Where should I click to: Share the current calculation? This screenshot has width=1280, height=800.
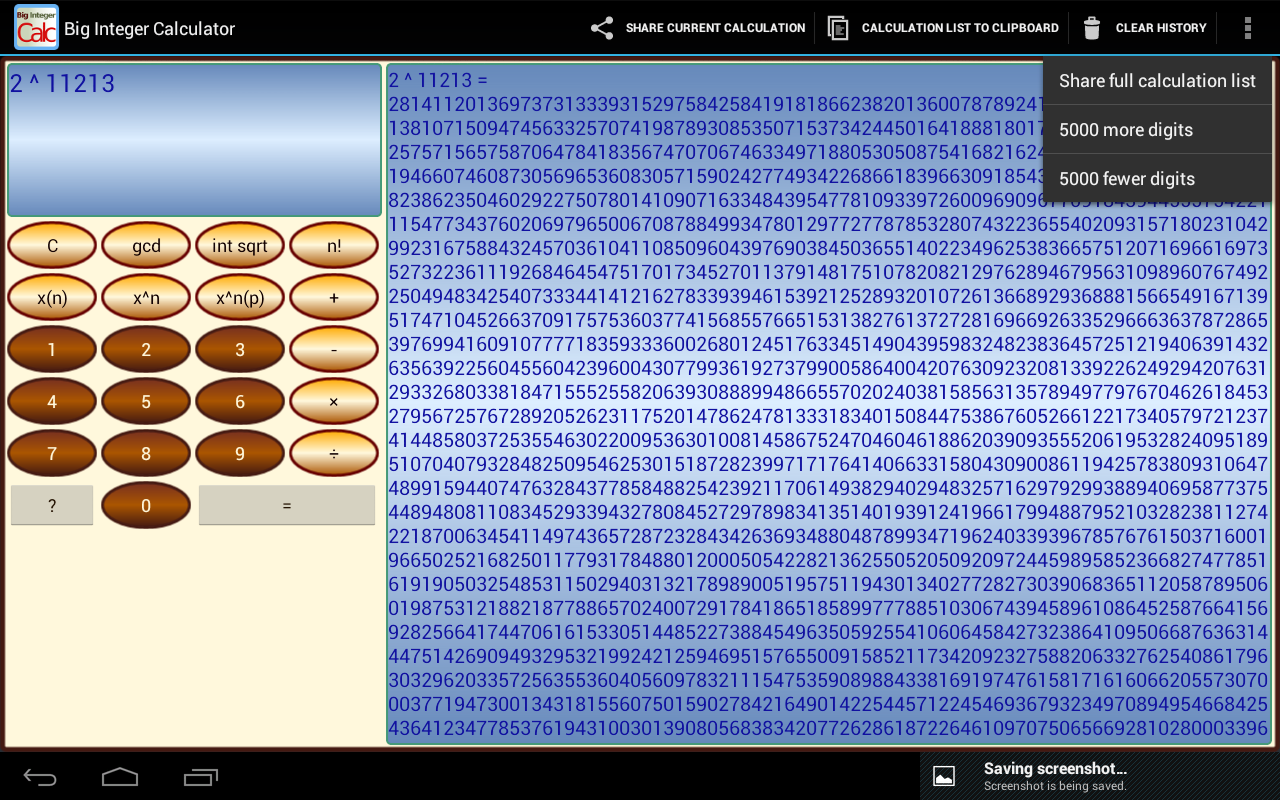(697, 27)
